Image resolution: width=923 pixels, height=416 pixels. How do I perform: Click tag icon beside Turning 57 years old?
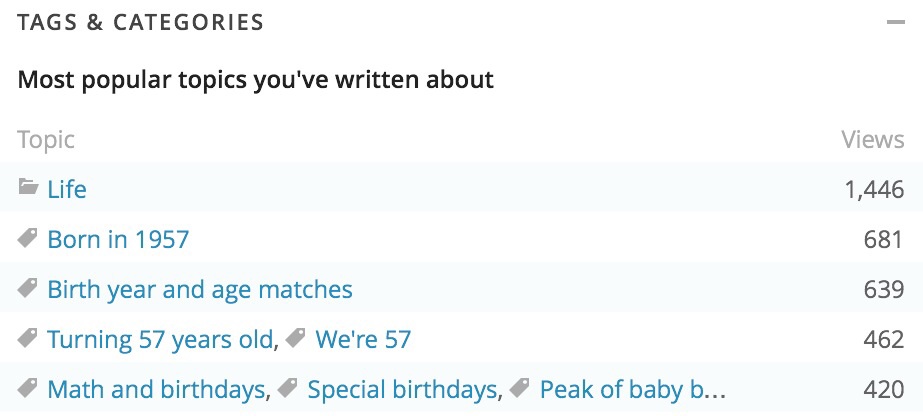click(x=28, y=340)
